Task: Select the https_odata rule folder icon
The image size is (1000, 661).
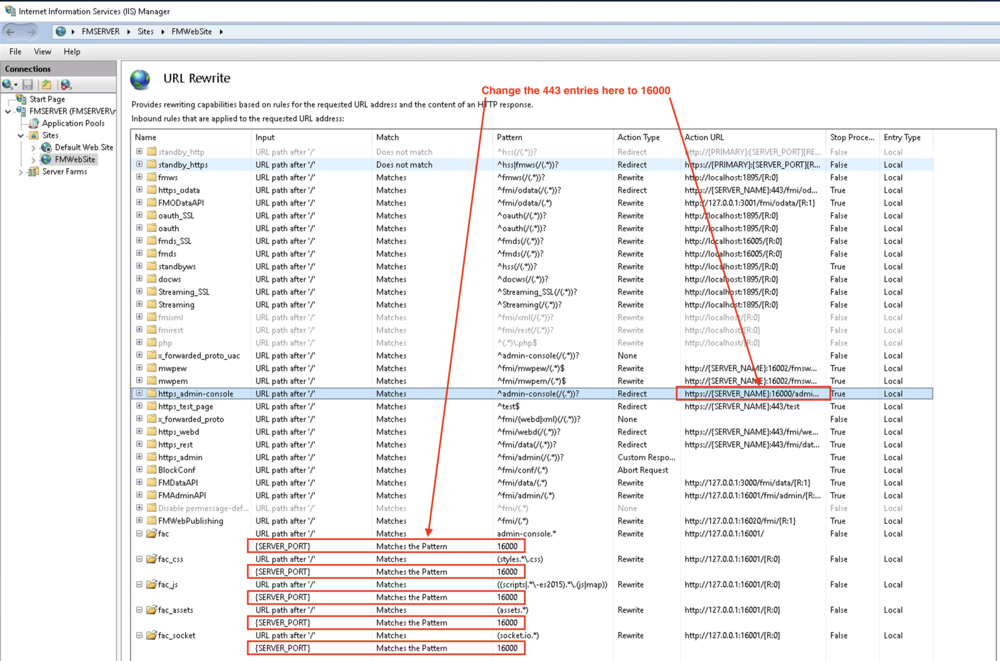Action: click(151, 190)
